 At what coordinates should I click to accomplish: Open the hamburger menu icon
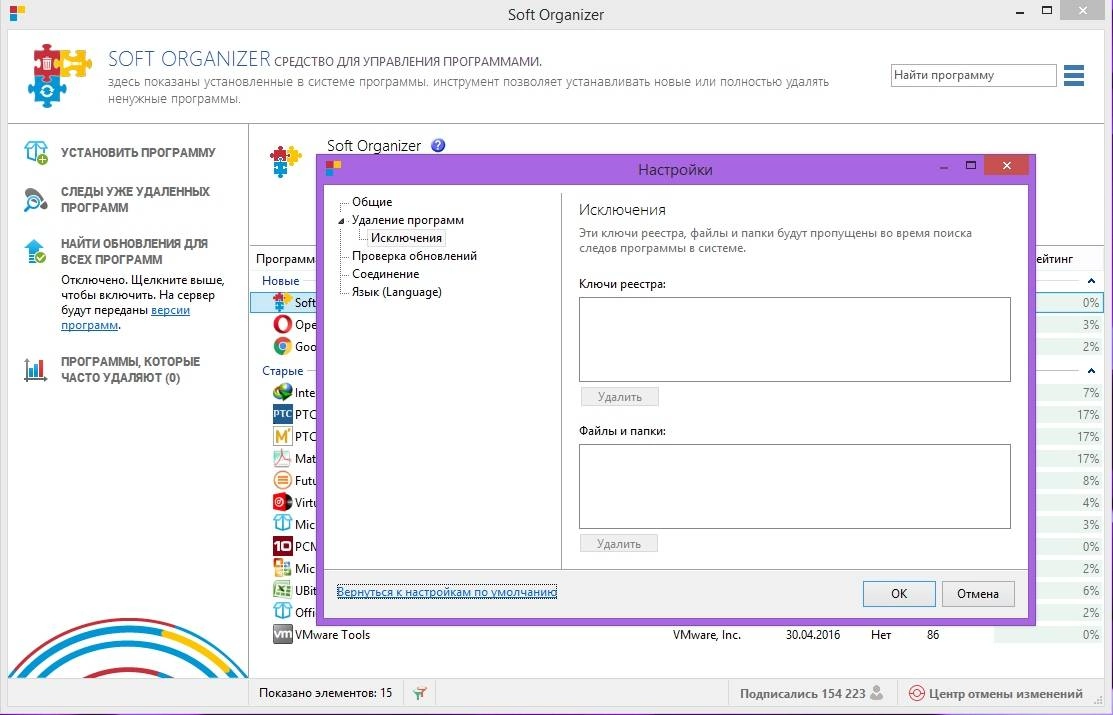(1074, 75)
